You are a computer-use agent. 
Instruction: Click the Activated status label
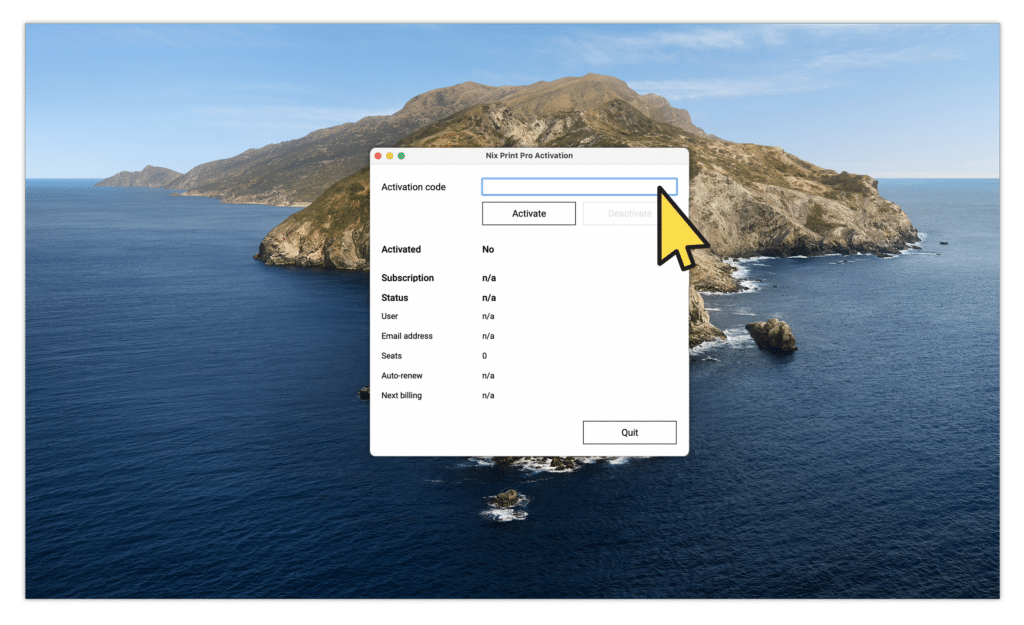(401, 249)
